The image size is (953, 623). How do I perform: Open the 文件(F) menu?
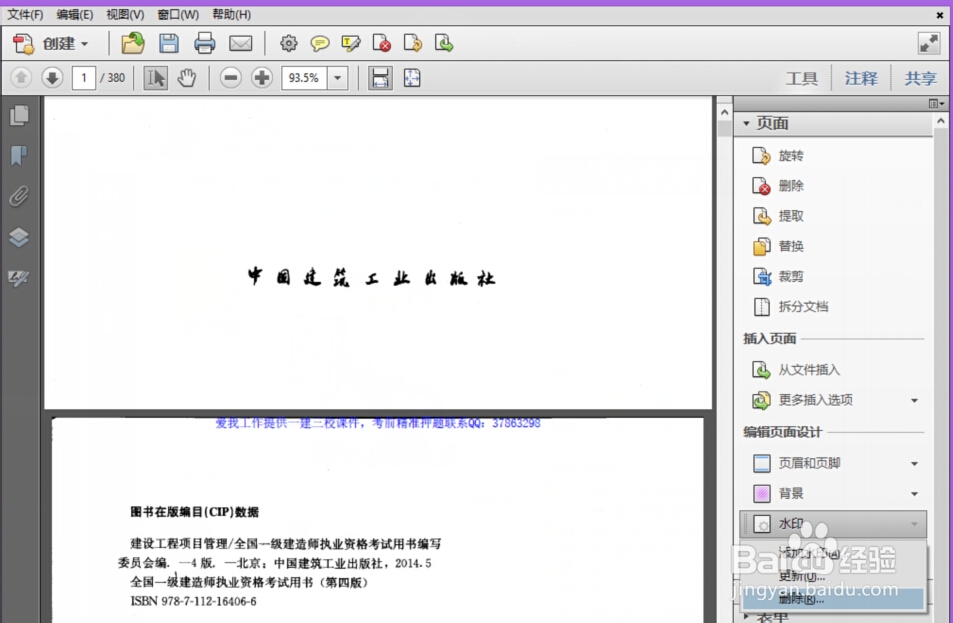(26, 14)
